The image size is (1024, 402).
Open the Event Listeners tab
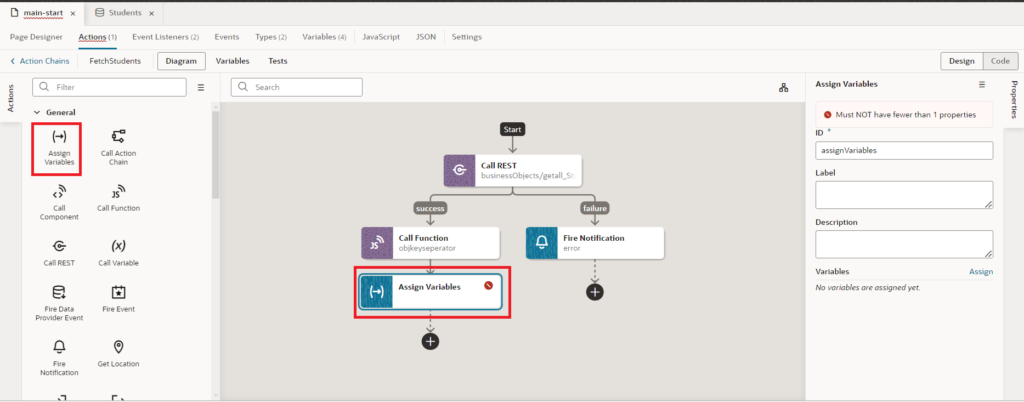point(165,37)
